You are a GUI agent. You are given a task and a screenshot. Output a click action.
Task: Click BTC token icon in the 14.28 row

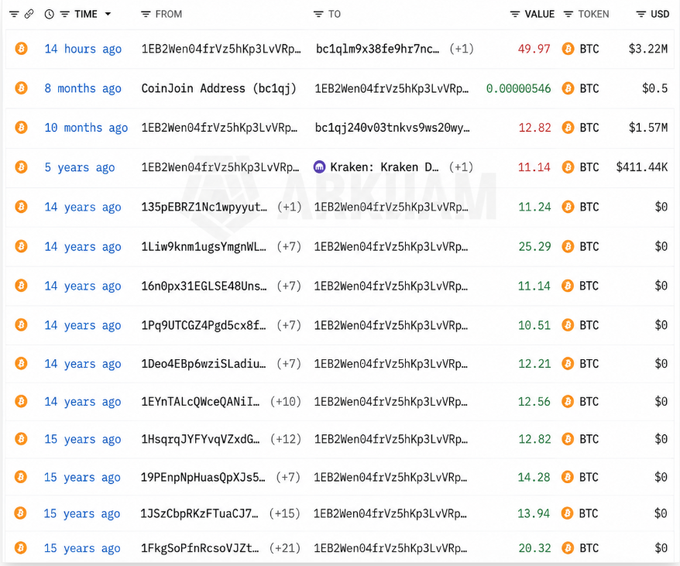[x=568, y=477]
